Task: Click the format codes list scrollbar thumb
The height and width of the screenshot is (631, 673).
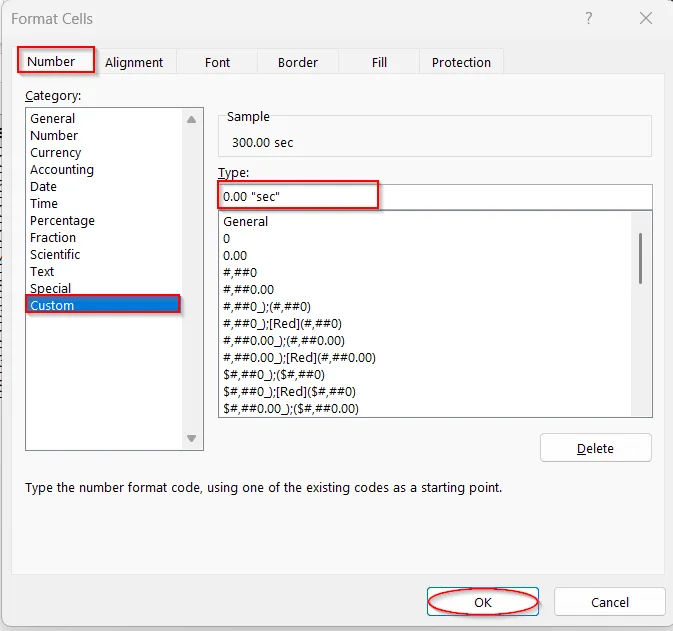Action: click(640, 258)
